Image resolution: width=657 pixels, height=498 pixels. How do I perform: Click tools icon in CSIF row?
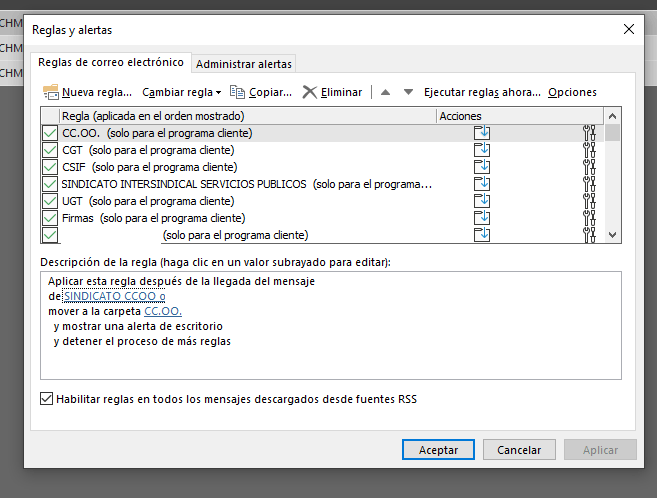(589, 167)
